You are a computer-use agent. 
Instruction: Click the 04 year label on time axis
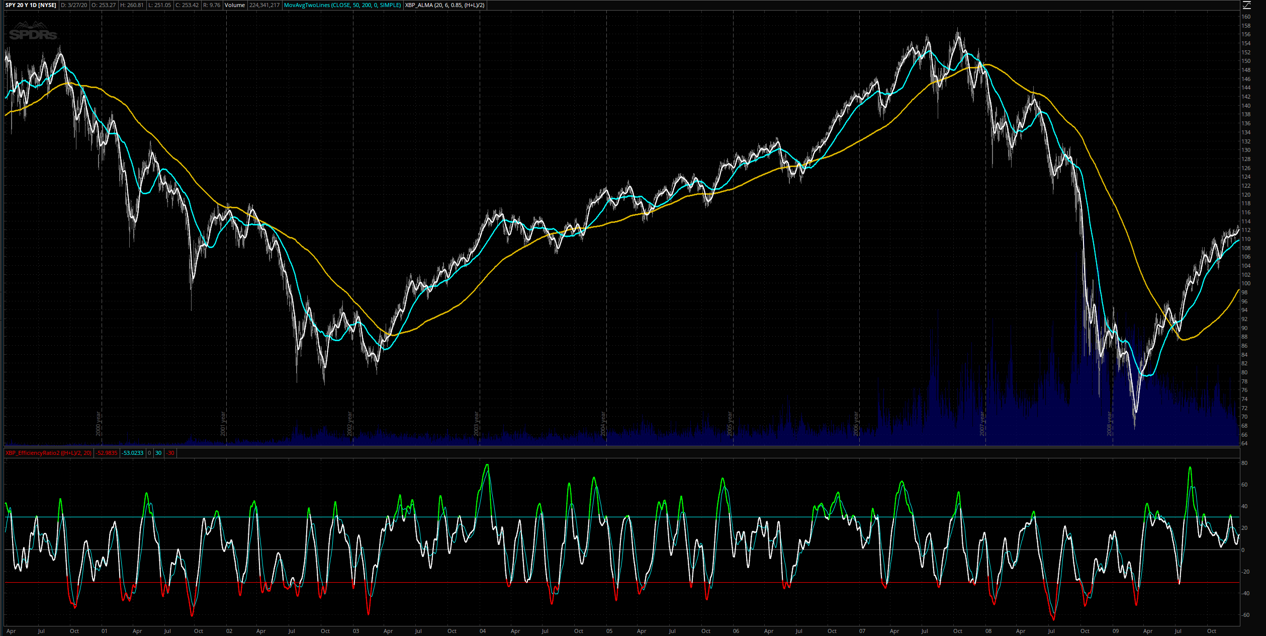click(x=483, y=630)
